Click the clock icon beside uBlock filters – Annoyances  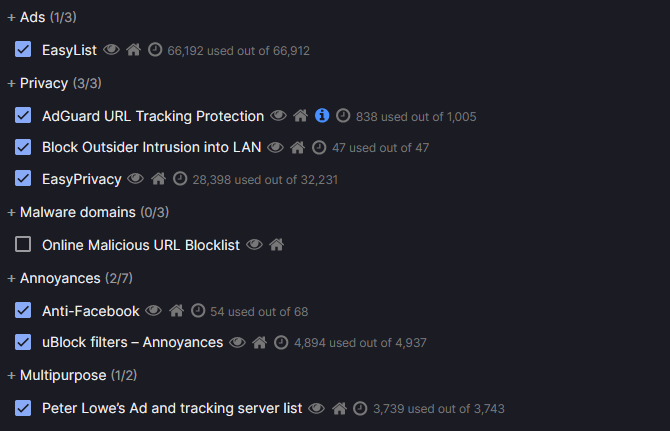281,342
